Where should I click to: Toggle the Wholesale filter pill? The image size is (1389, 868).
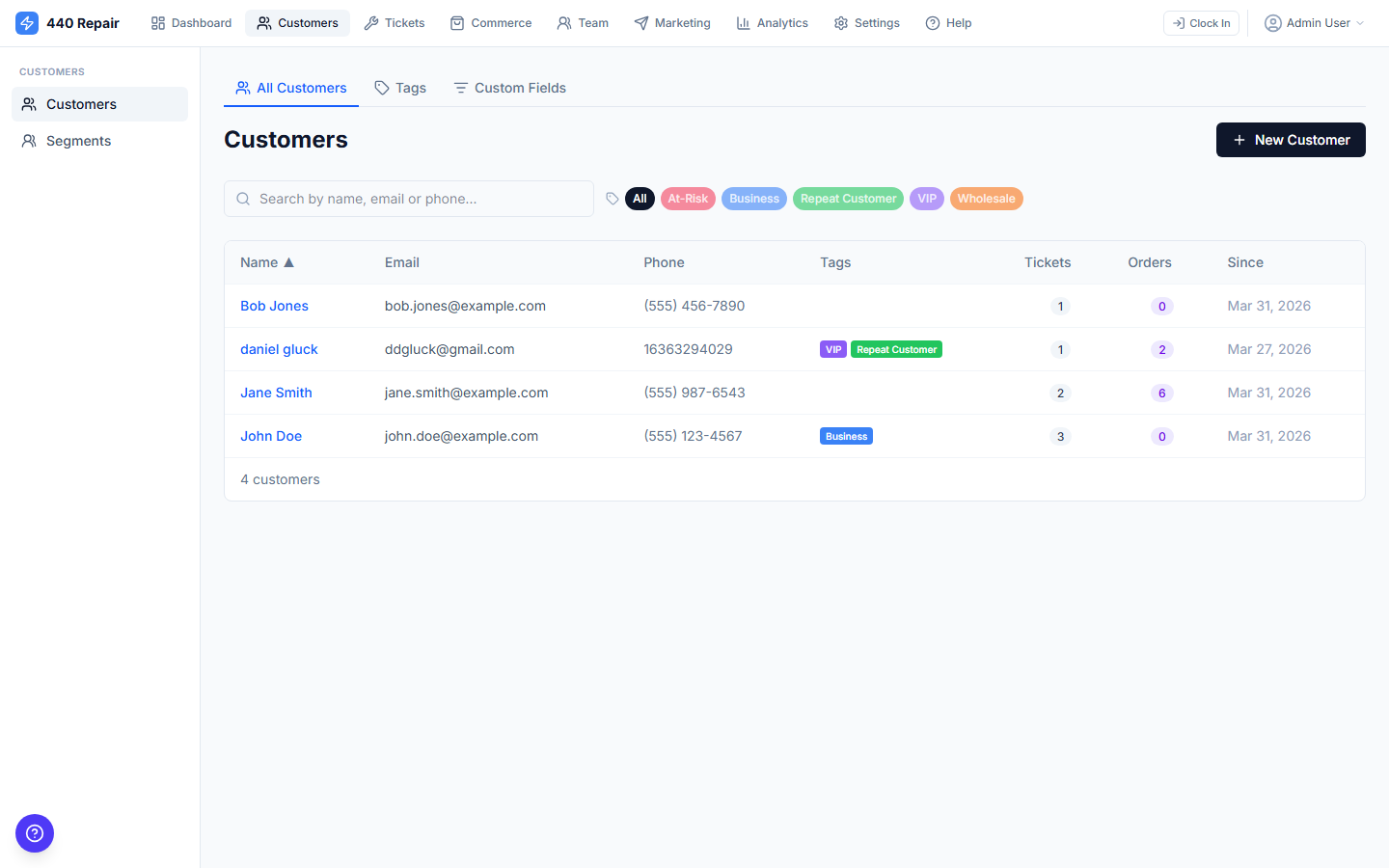[x=986, y=198]
